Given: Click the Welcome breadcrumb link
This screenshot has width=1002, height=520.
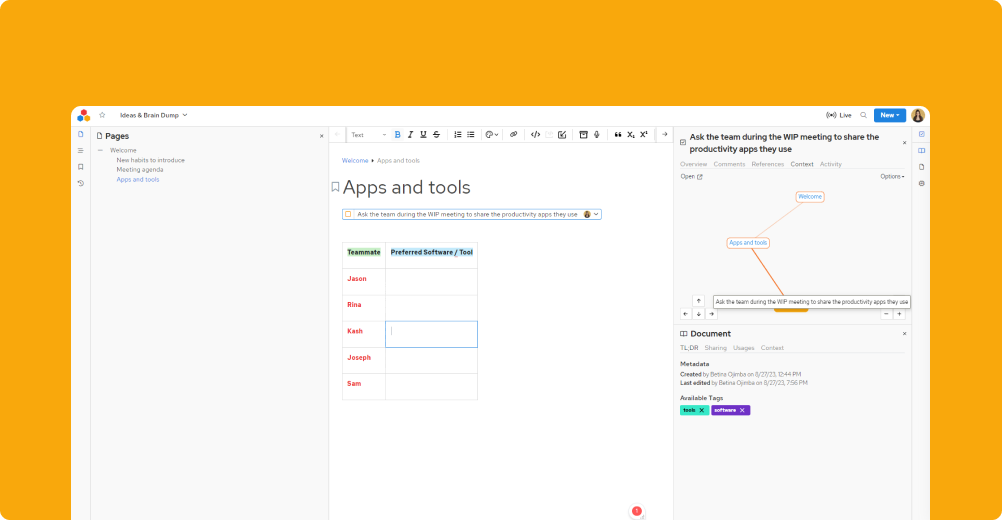Looking at the screenshot, I should pyautogui.click(x=355, y=160).
